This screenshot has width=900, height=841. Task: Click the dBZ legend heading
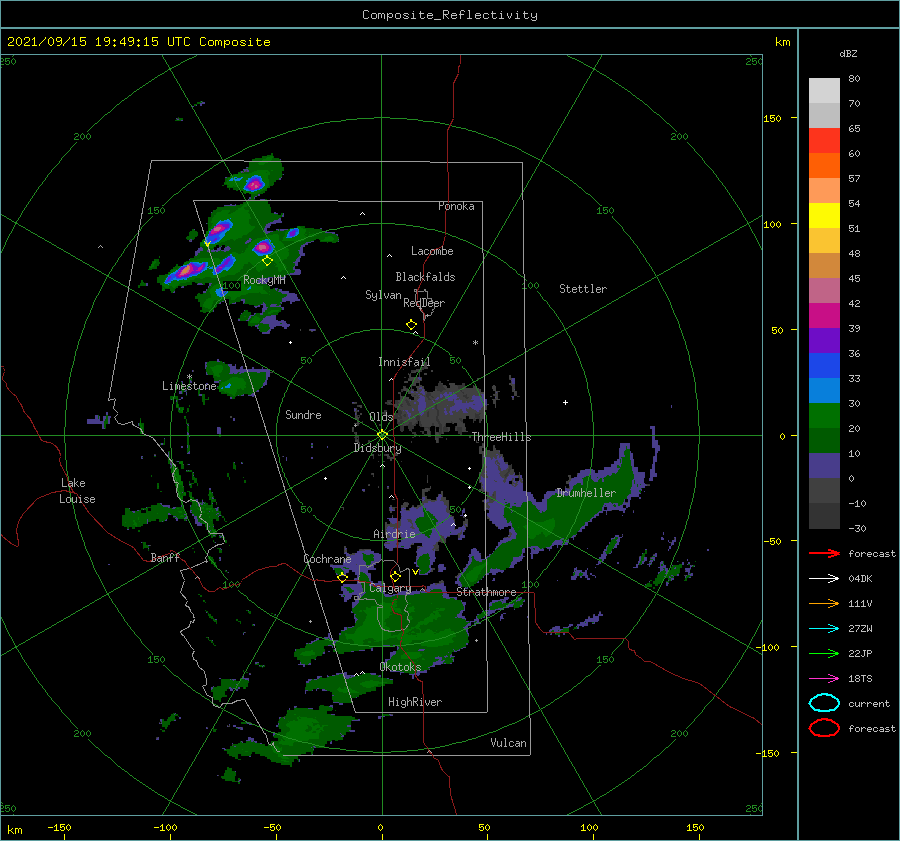(848, 53)
